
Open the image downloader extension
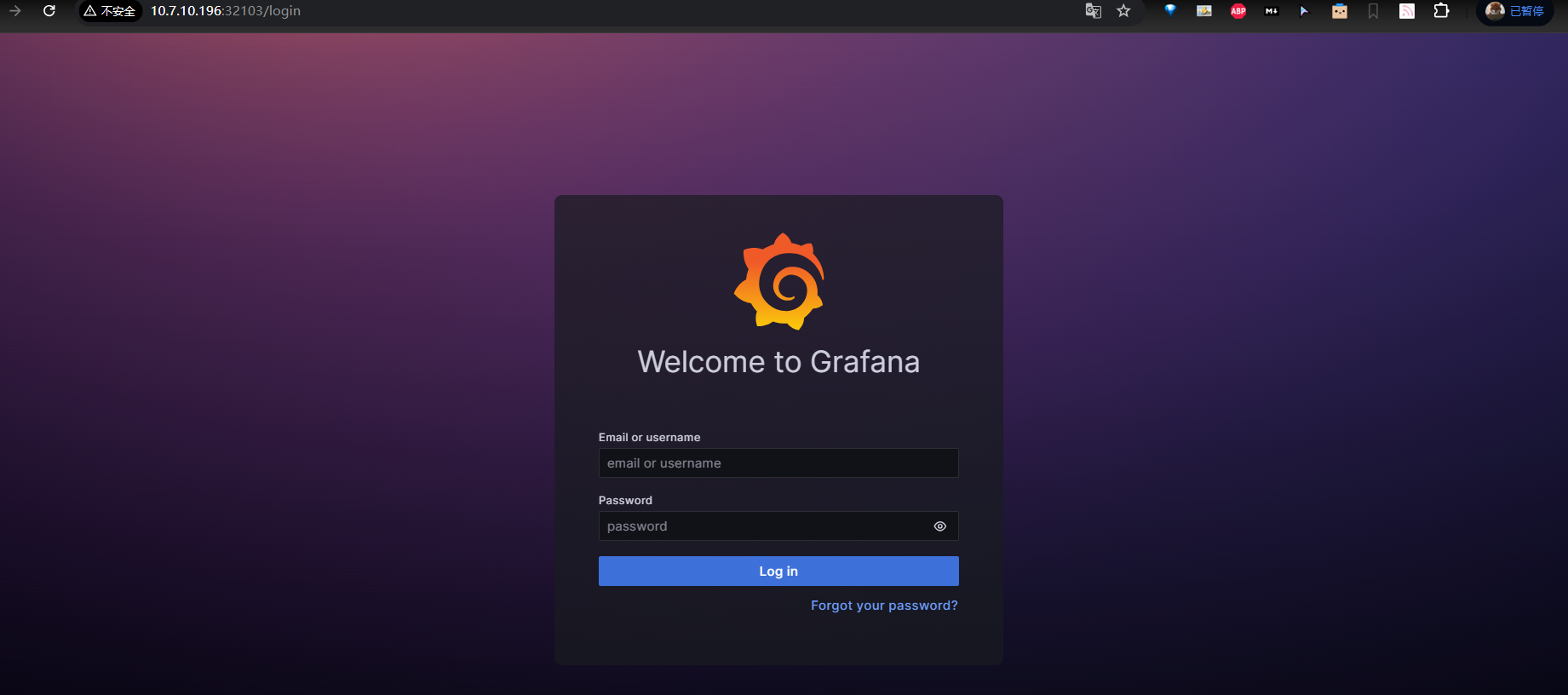1204,11
